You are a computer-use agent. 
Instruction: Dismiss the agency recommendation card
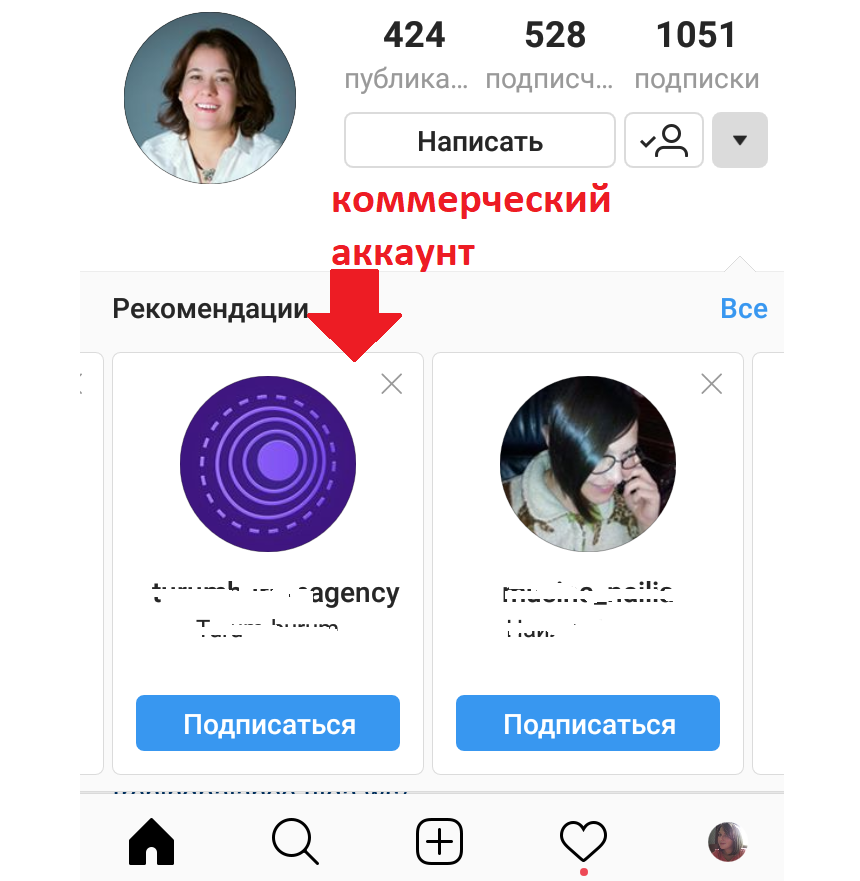point(392,384)
